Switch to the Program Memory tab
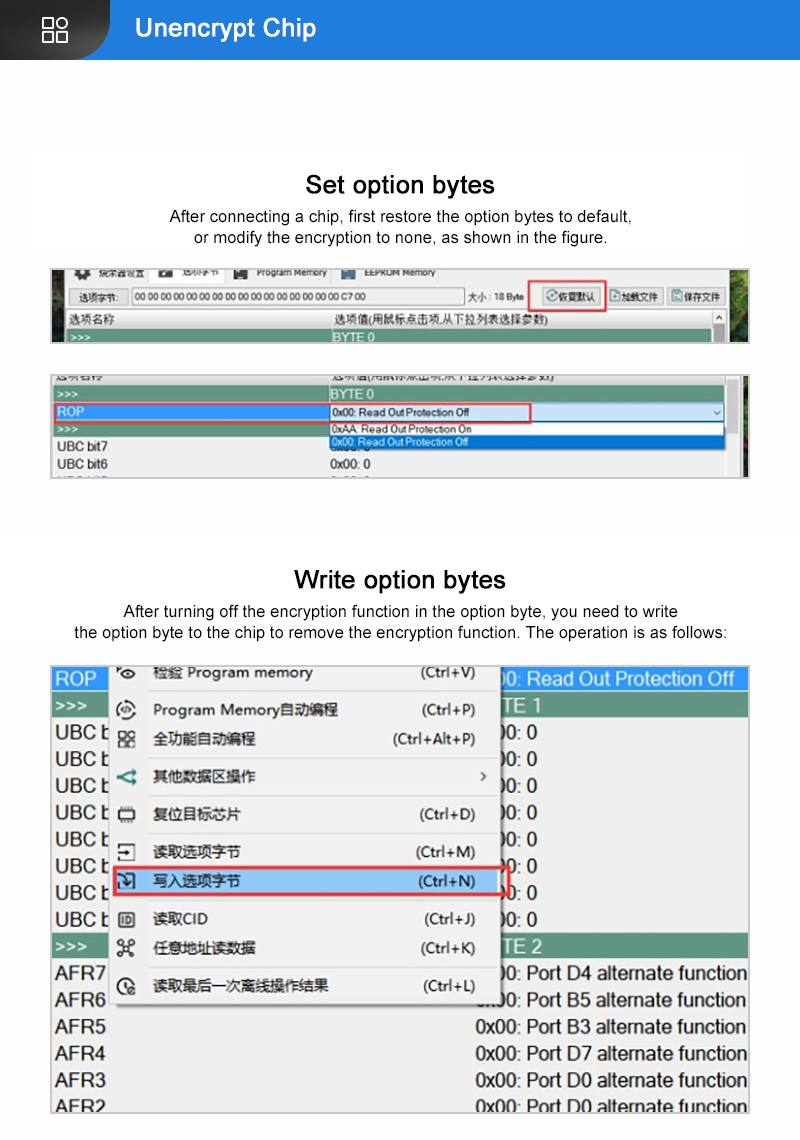Viewport: 800px width, 1140px height. click(x=290, y=272)
